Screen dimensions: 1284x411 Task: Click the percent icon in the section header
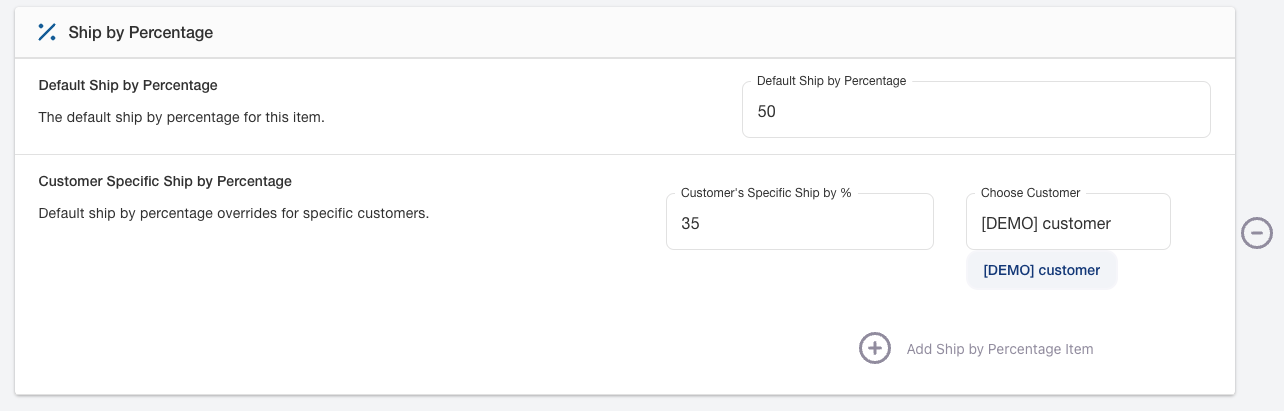coord(47,32)
